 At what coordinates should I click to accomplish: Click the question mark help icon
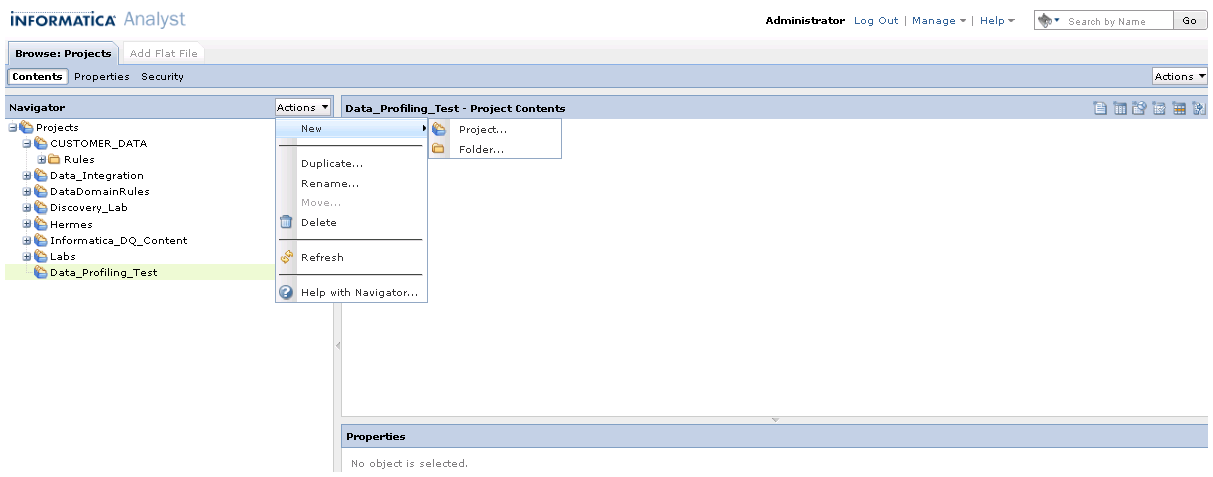pyautogui.click(x=286, y=292)
